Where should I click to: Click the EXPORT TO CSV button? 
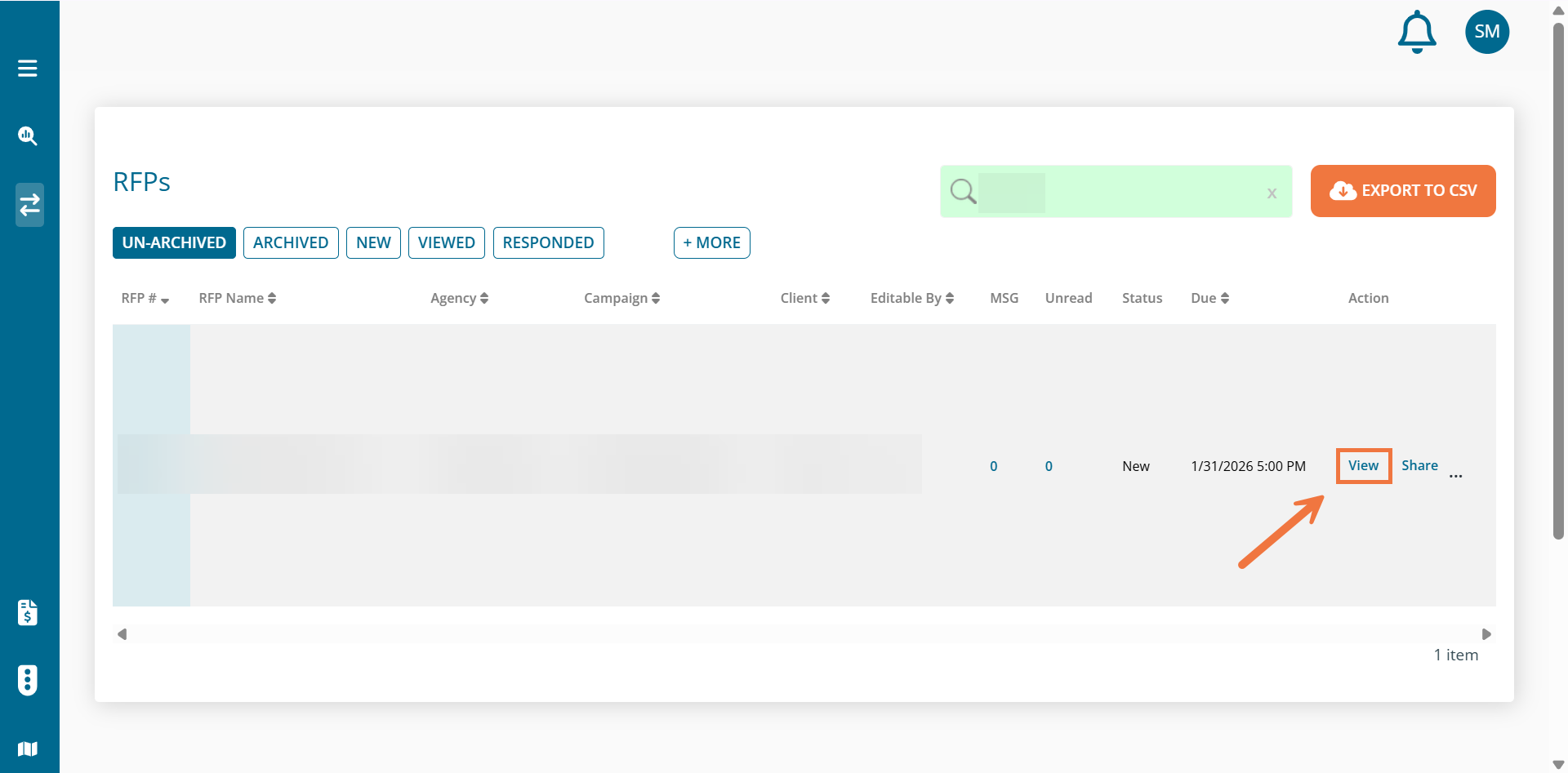pyautogui.click(x=1402, y=191)
